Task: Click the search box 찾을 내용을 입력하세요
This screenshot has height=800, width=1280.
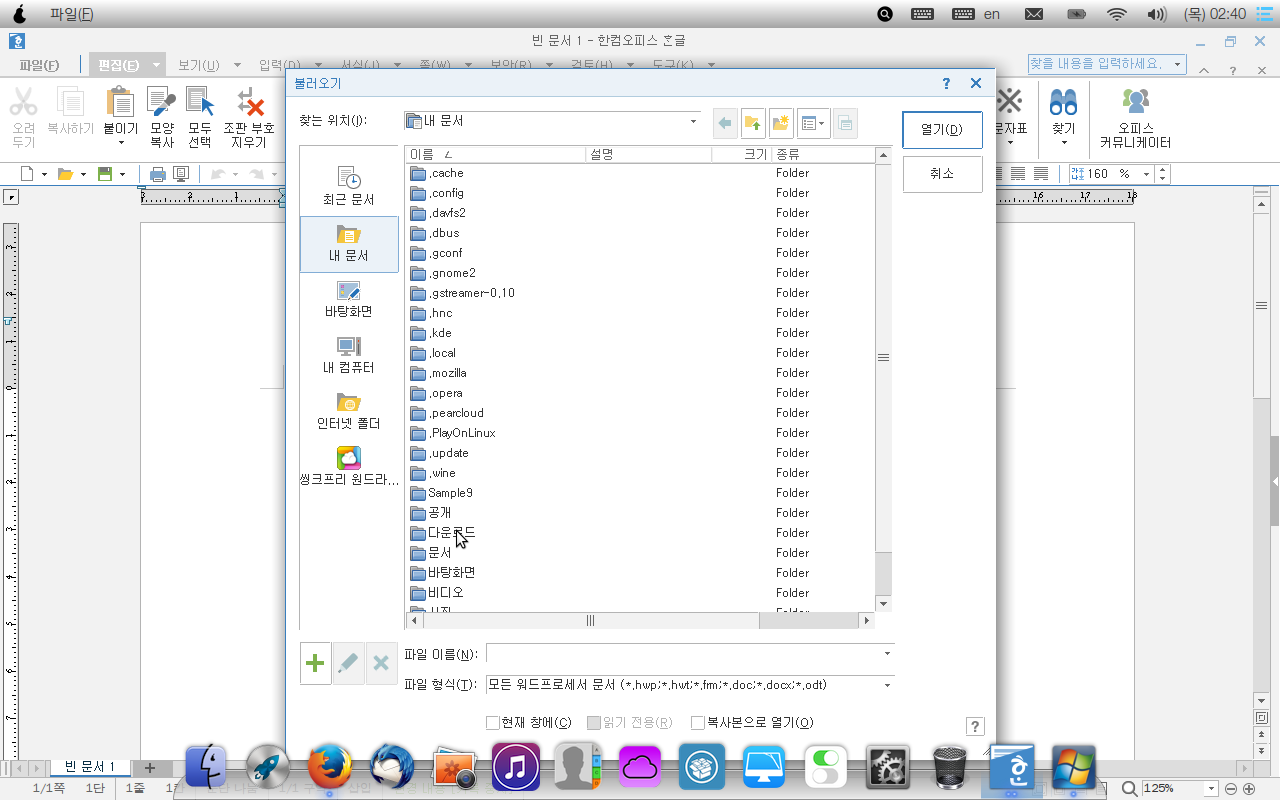Action: point(1099,63)
